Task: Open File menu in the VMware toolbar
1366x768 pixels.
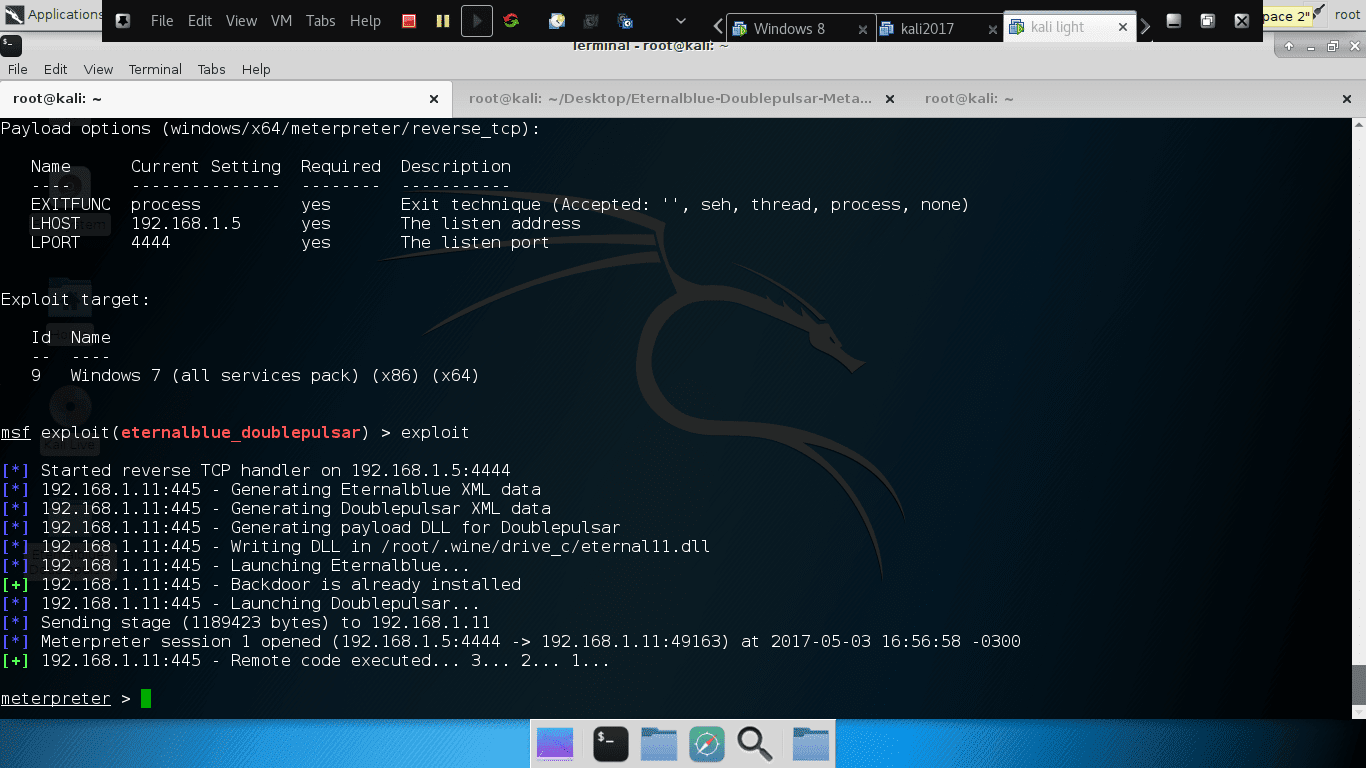Action: click(x=162, y=20)
